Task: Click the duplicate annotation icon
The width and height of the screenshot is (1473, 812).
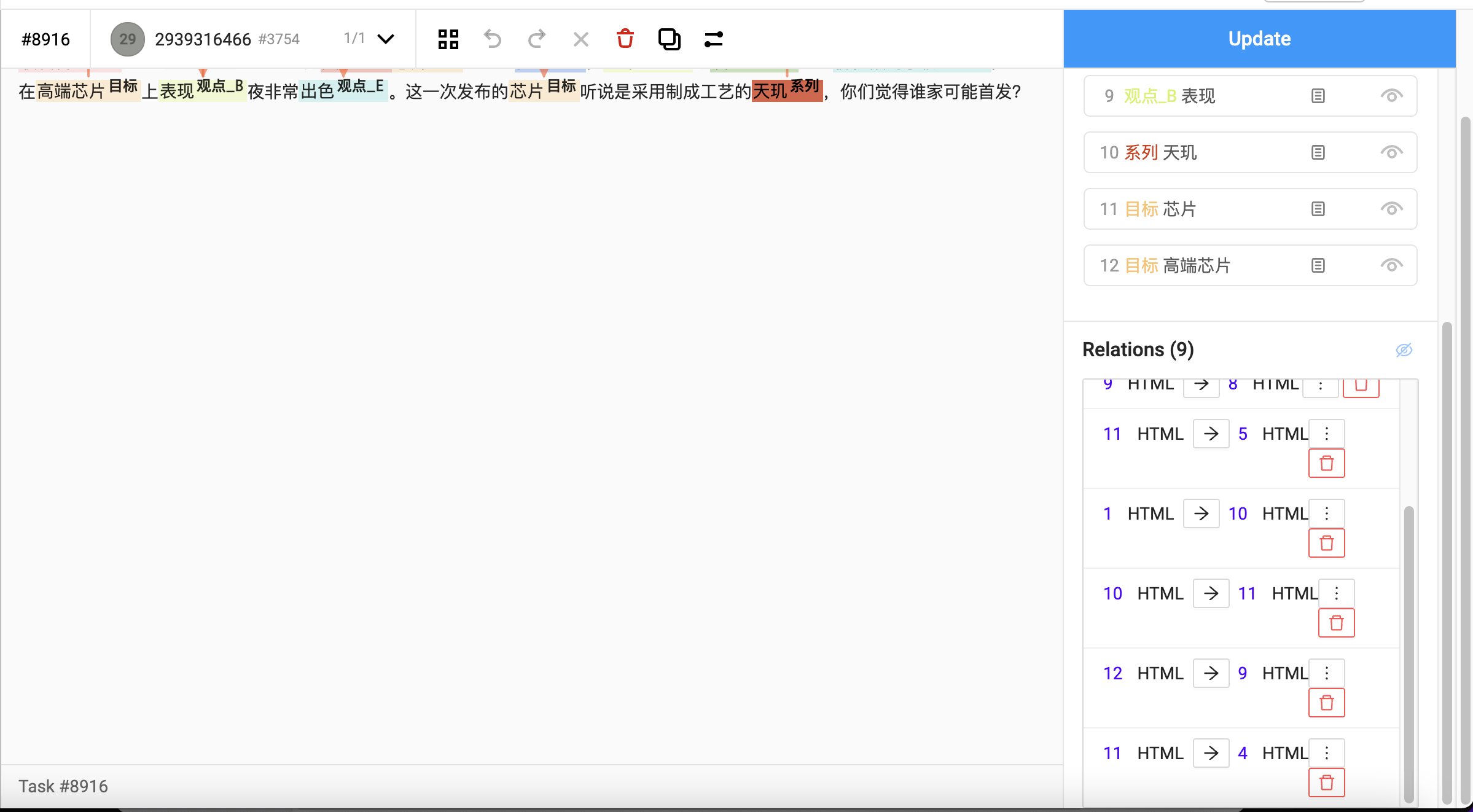Action: [x=669, y=39]
